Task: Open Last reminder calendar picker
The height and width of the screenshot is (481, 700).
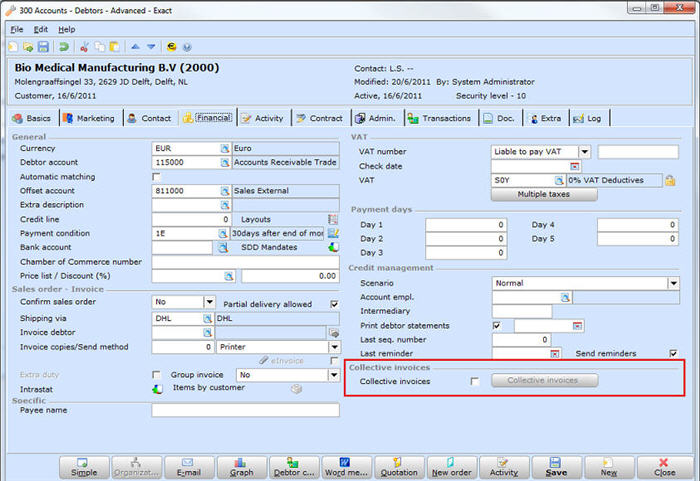Action: click(x=554, y=354)
